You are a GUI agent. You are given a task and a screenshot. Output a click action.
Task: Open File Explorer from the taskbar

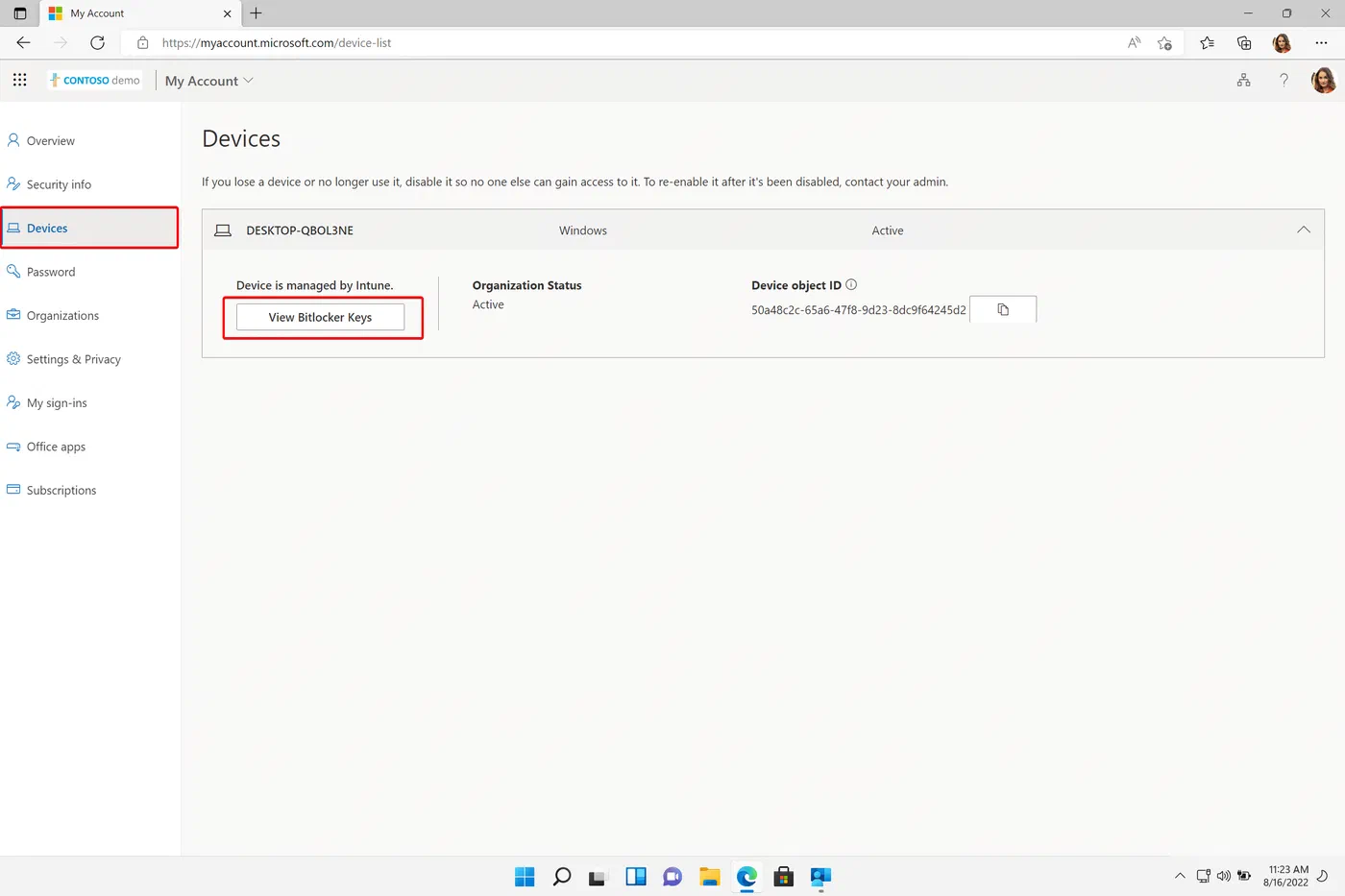click(710, 876)
